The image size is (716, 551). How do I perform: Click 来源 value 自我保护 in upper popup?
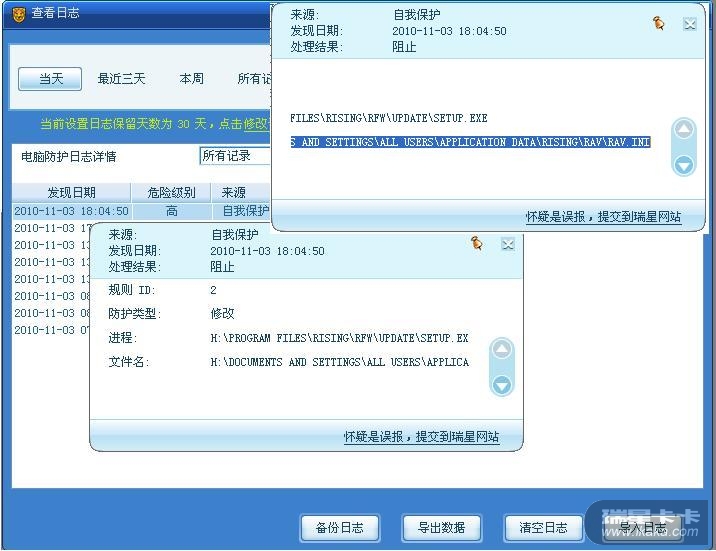click(417, 15)
